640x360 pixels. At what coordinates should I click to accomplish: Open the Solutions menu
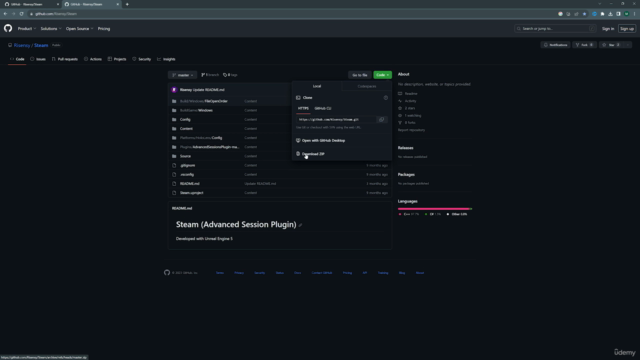(x=51, y=29)
